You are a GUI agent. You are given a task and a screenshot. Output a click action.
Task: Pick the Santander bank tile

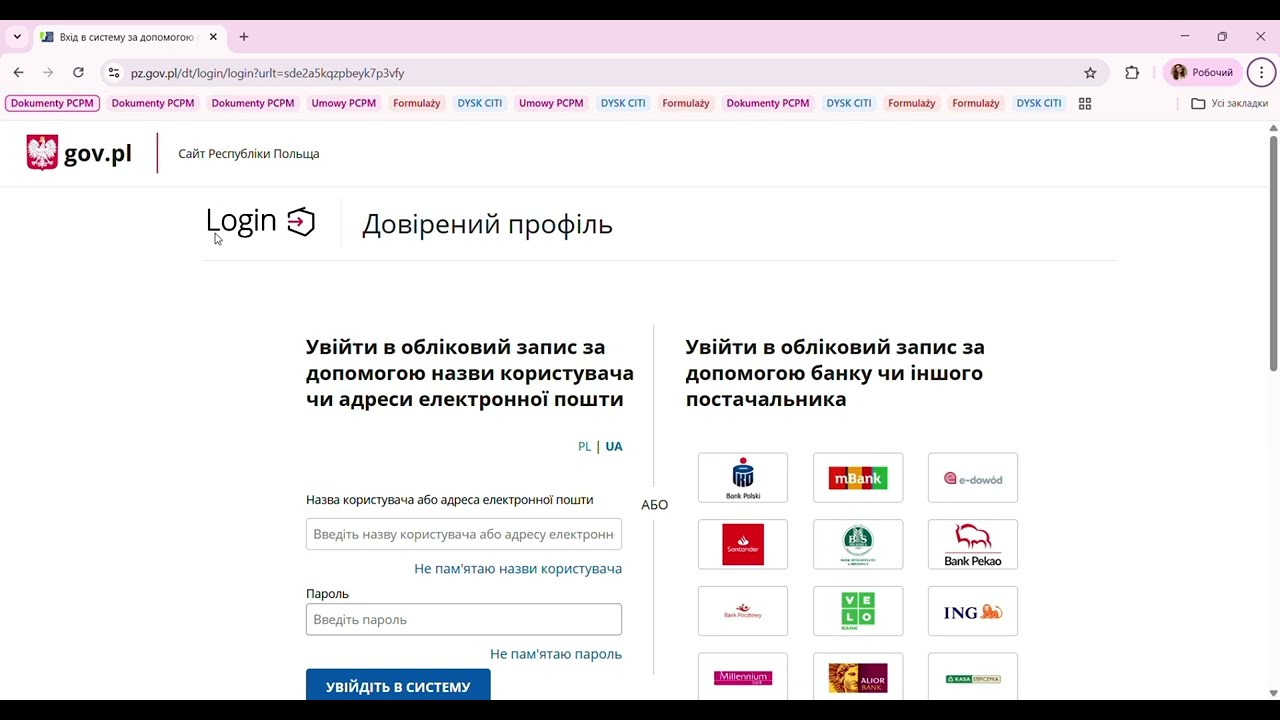743,545
